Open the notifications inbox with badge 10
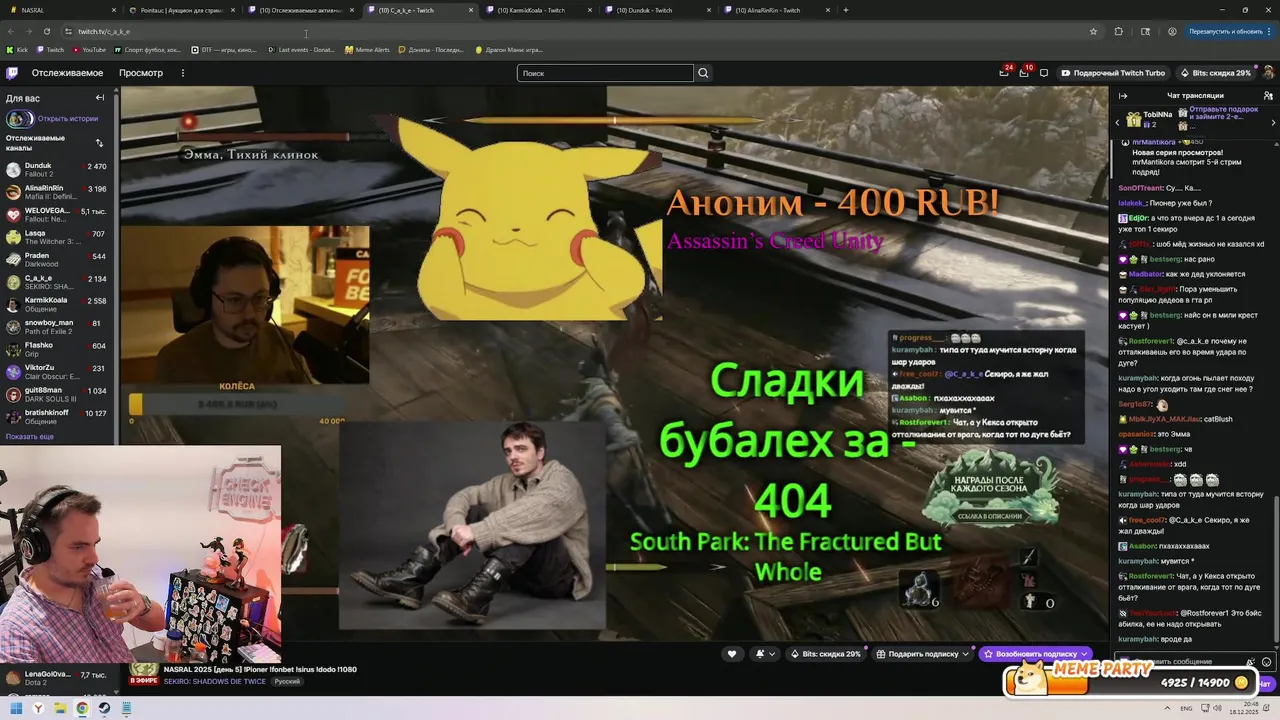Image resolution: width=1280 pixels, height=720 pixels. [x=1024, y=73]
